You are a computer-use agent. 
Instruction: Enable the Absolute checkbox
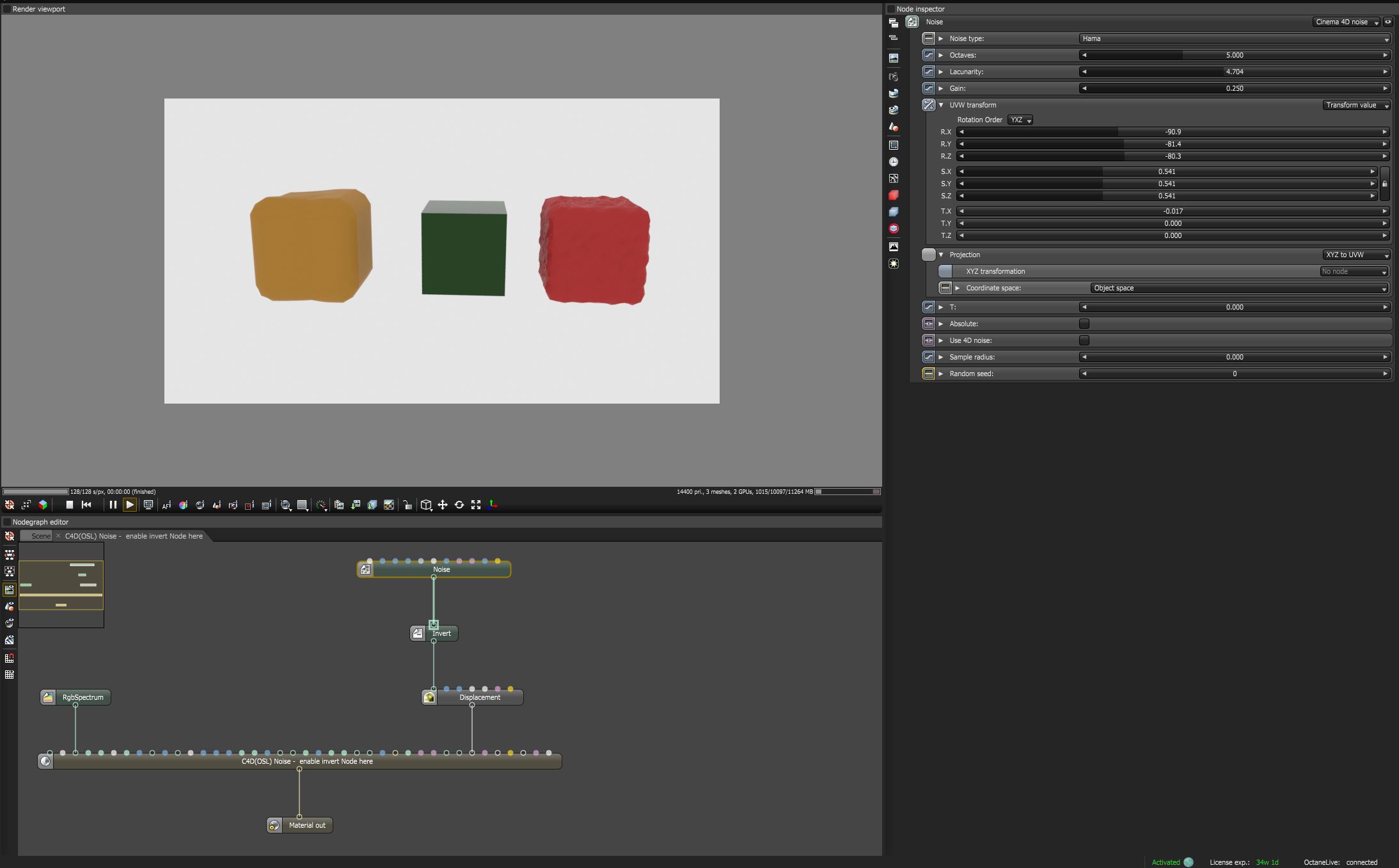coord(1084,324)
